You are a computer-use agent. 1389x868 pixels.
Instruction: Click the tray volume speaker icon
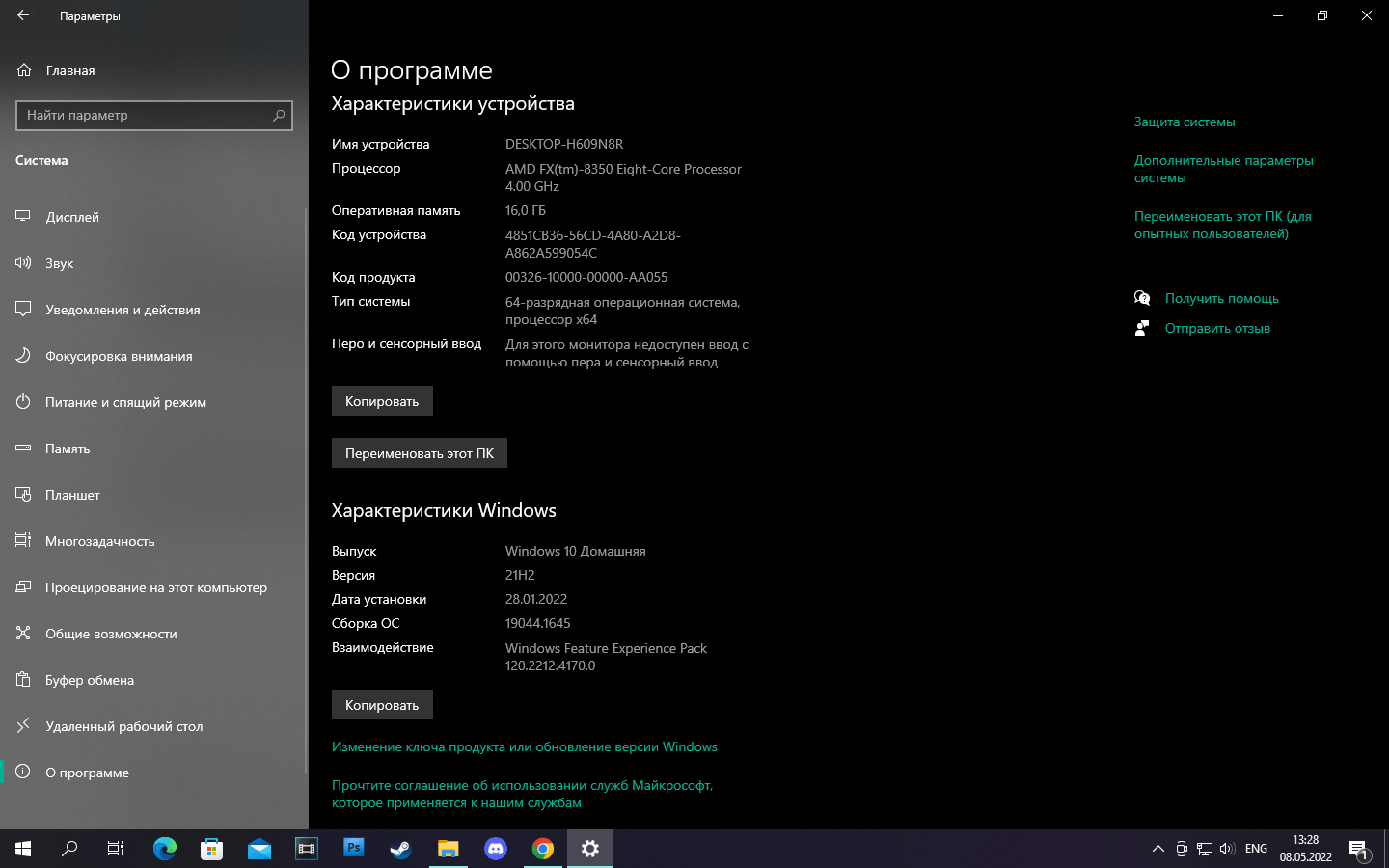tap(1227, 849)
